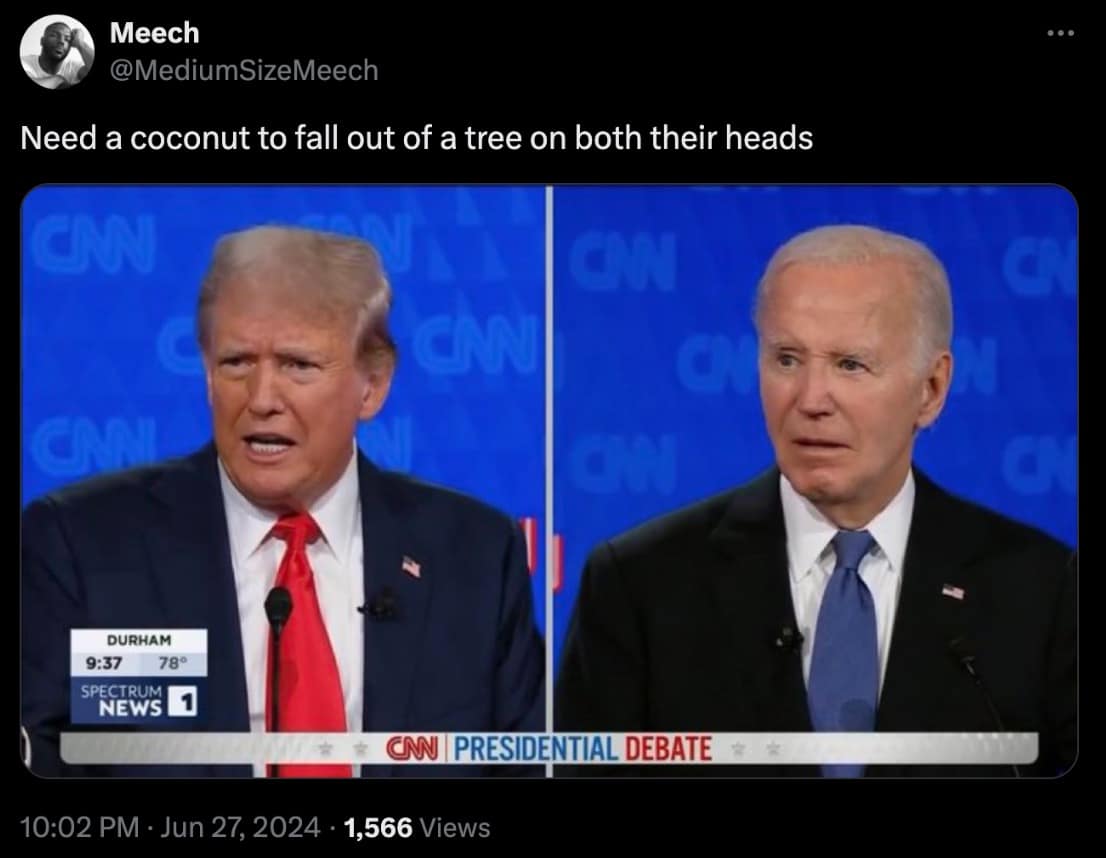1106x858 pixels.
Task: Click the blue necktie in the image
Action: coord(844,644)
